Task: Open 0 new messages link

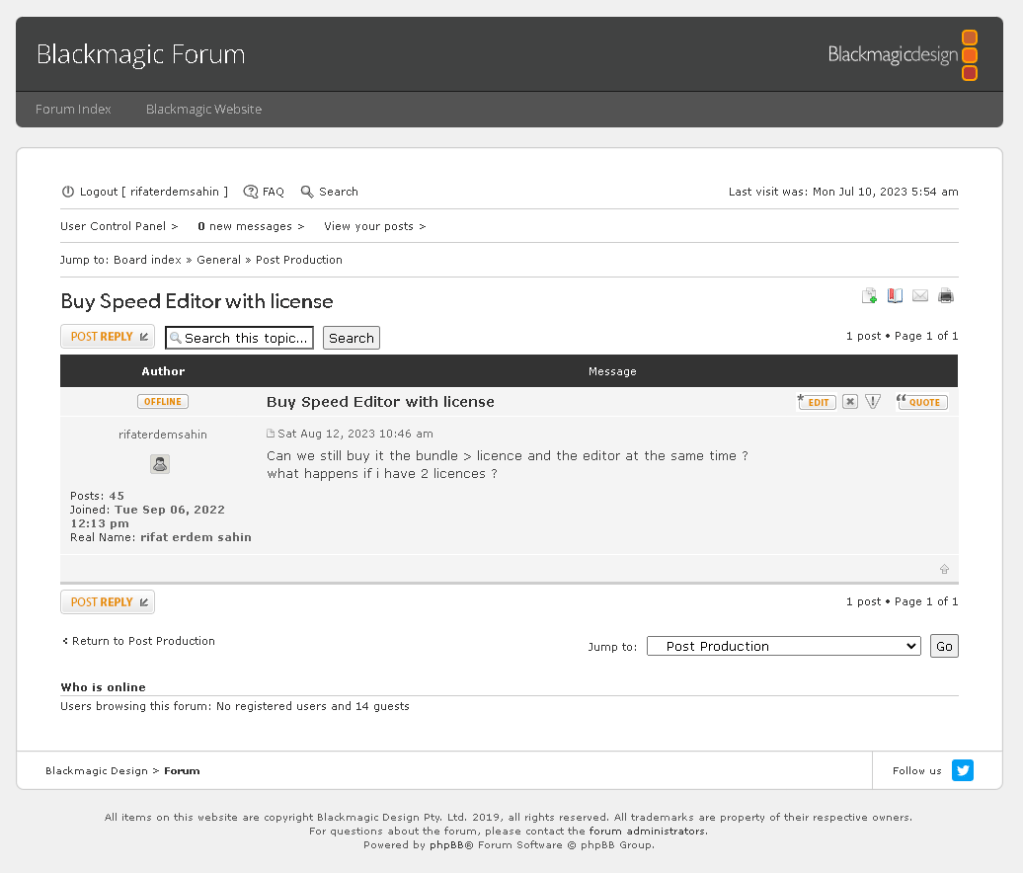Action: 251,226
